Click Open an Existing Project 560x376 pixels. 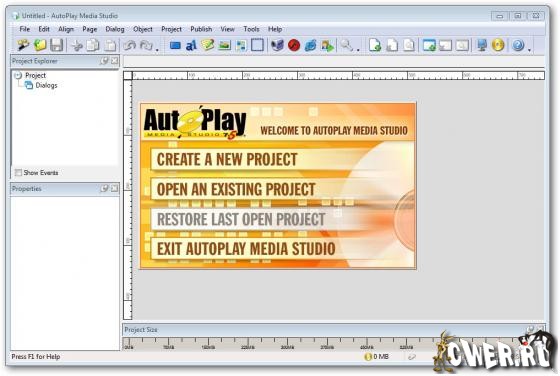[236, 189]
